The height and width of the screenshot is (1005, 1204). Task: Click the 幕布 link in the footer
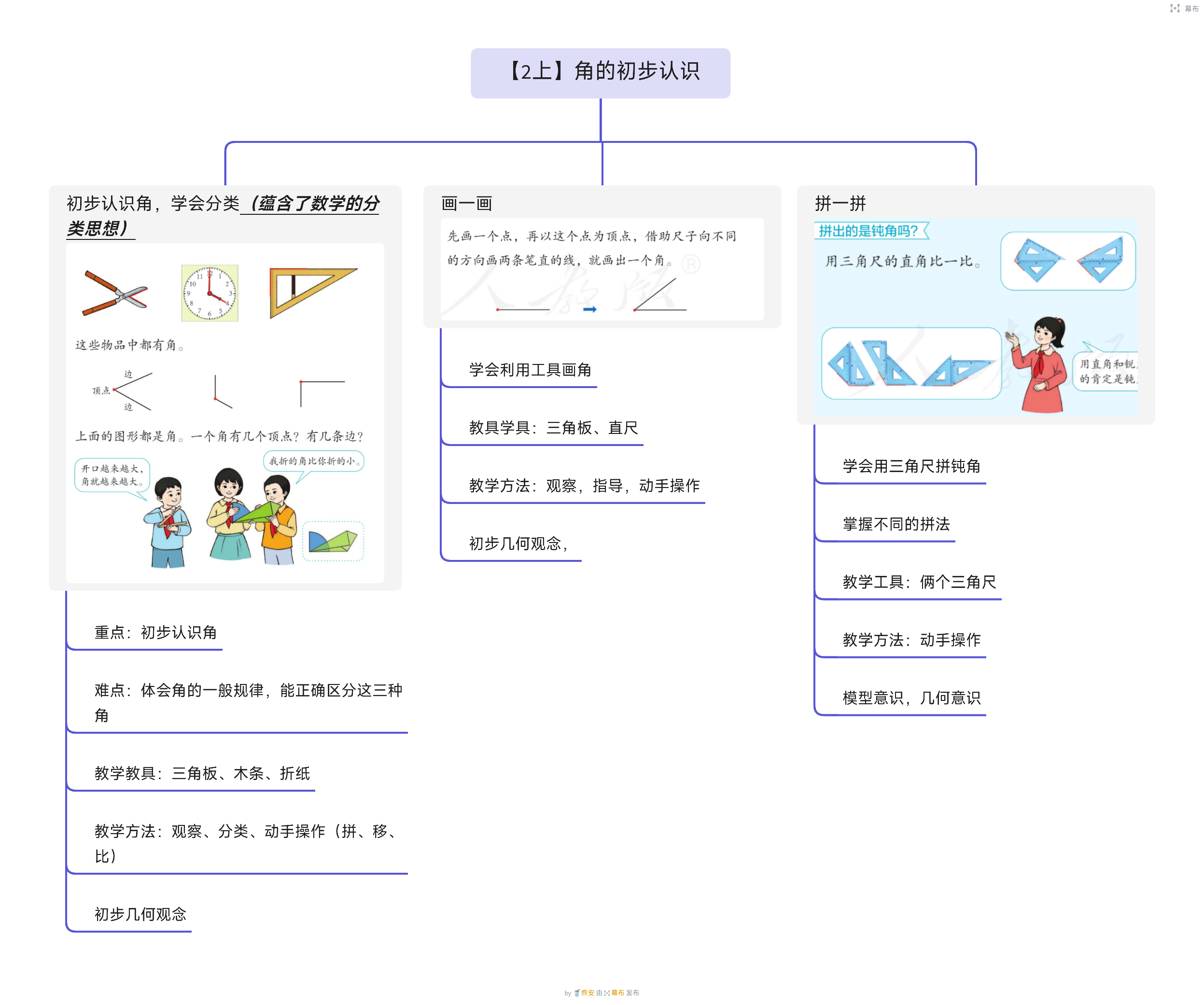(x=617, y=993)
